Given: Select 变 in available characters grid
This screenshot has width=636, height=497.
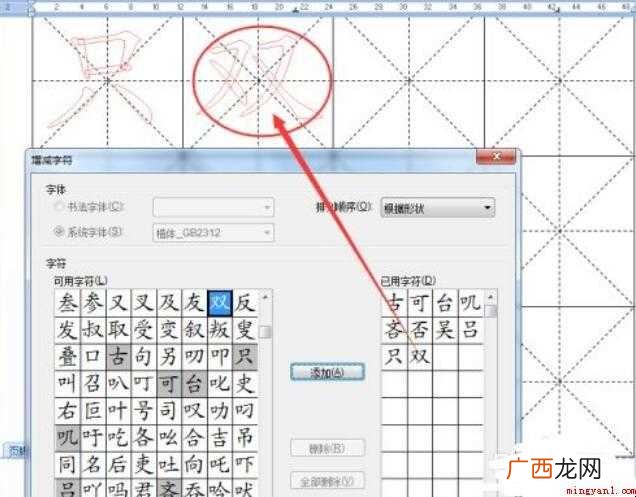Looking at the screenshot, I should [x=169, y=330].
